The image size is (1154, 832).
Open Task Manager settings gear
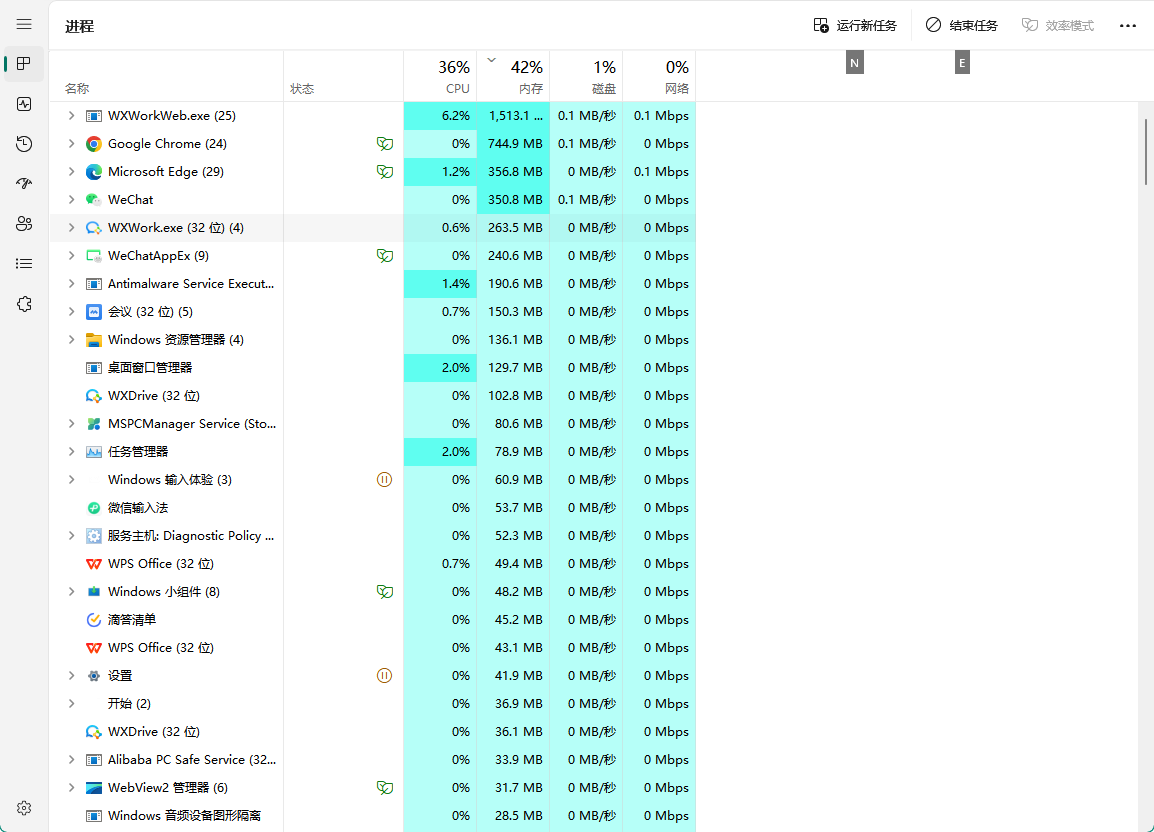(24, 808)
